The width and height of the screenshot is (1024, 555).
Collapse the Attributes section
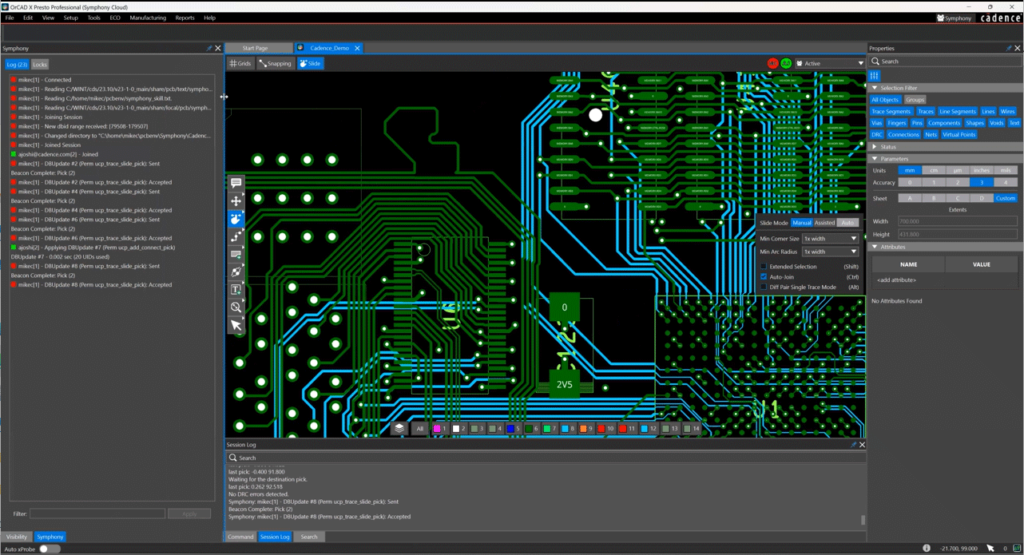point(875,247)
